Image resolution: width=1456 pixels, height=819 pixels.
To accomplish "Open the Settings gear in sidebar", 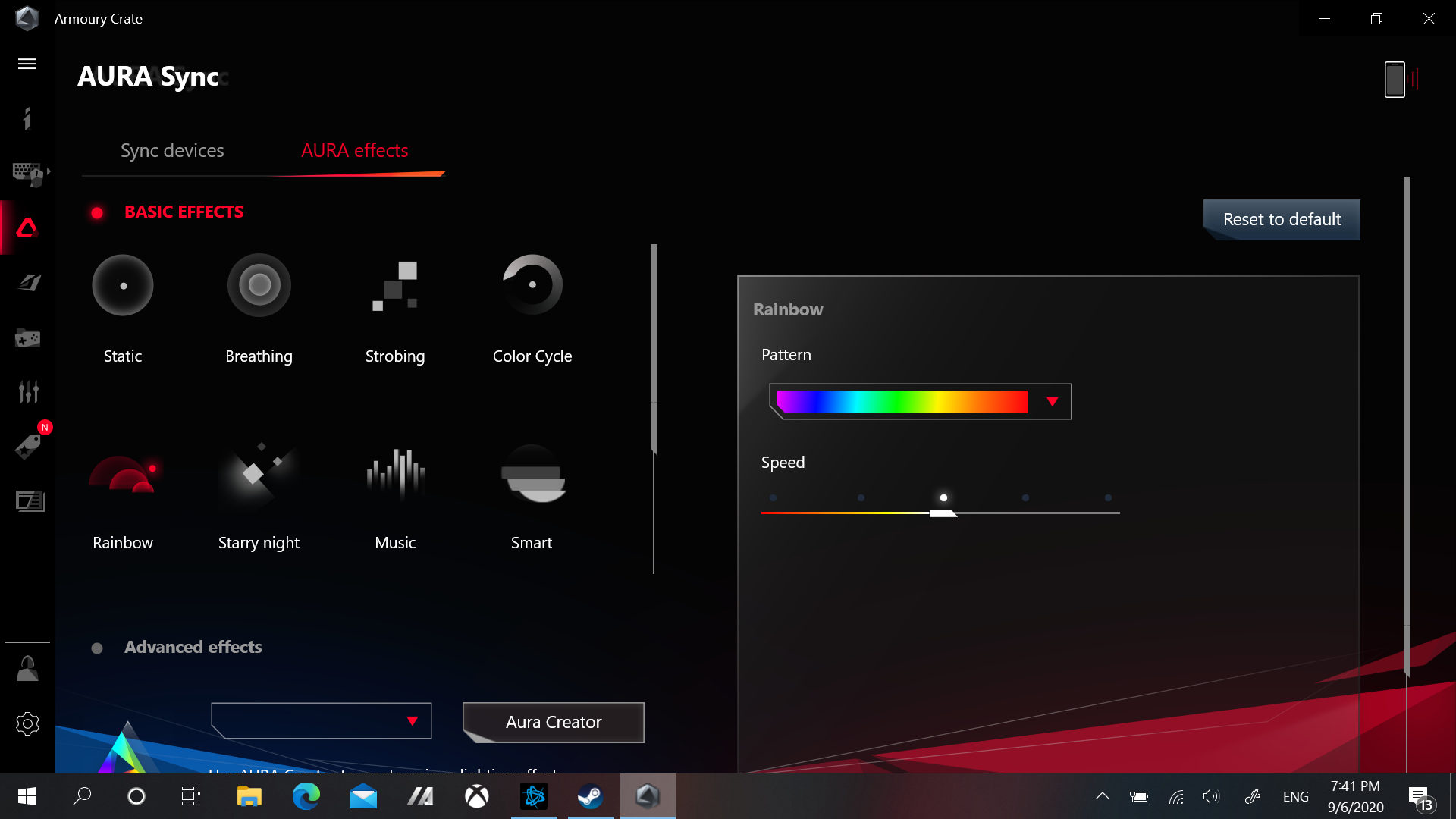I will [x=27, y=723].
